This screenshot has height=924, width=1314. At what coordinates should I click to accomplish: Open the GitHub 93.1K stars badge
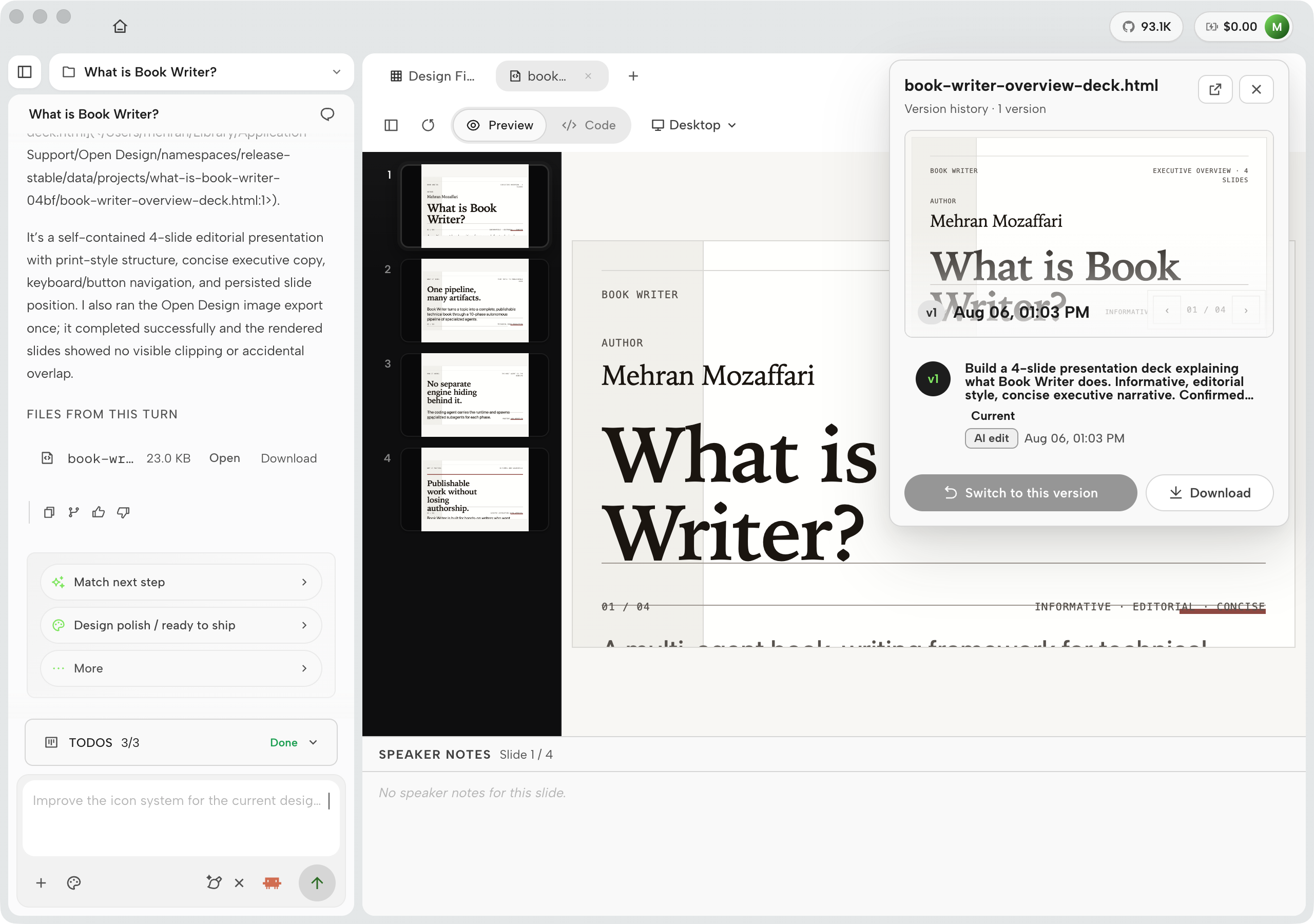coord(1146,26)
